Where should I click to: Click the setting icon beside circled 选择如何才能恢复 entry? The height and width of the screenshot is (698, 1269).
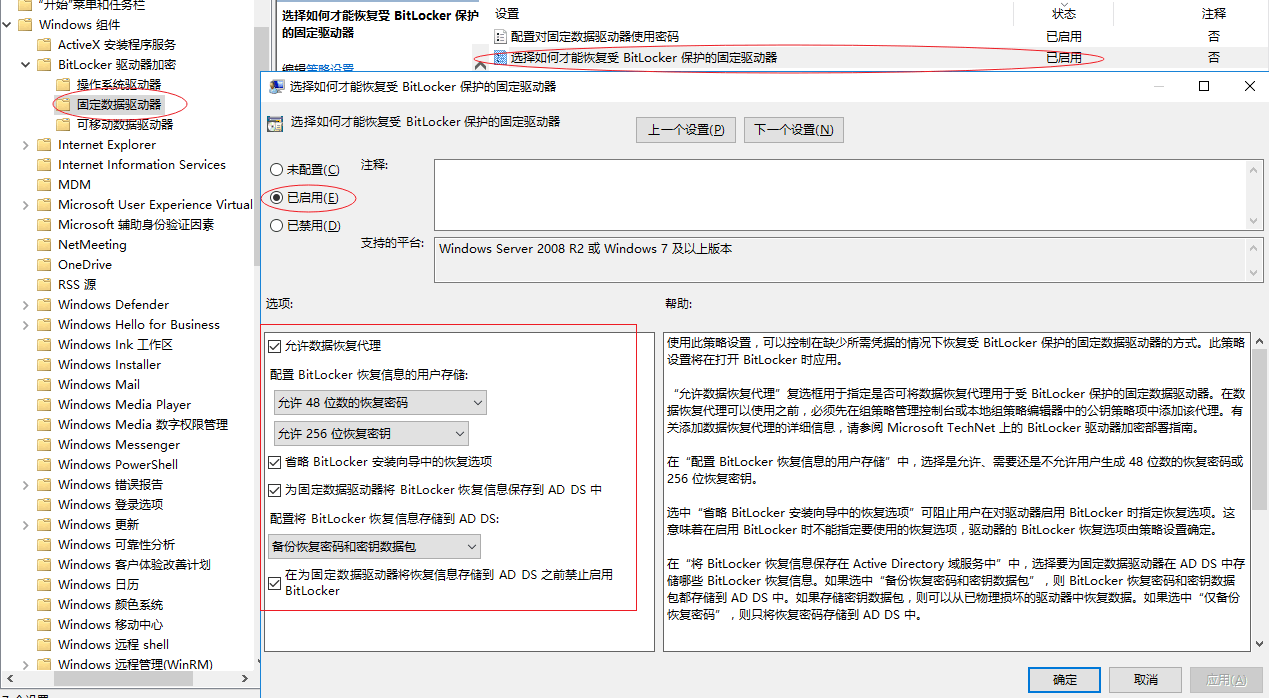point(499,59)
